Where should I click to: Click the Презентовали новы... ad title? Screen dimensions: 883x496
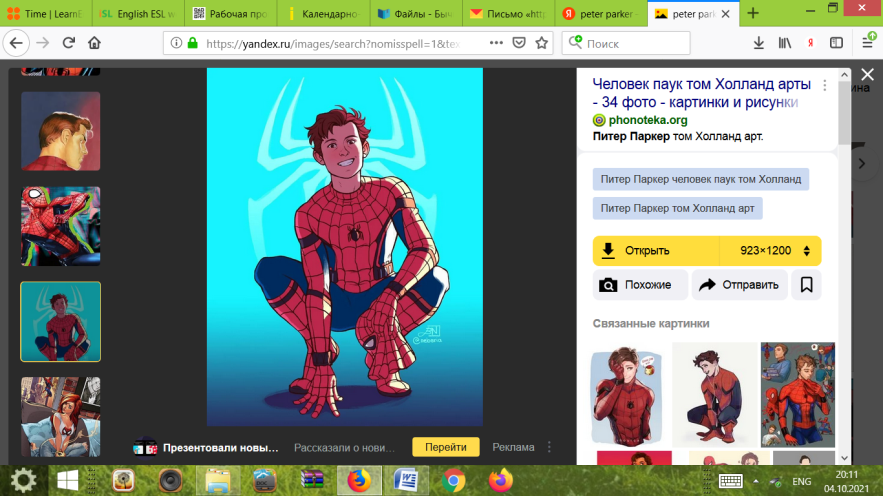(221, 448)
